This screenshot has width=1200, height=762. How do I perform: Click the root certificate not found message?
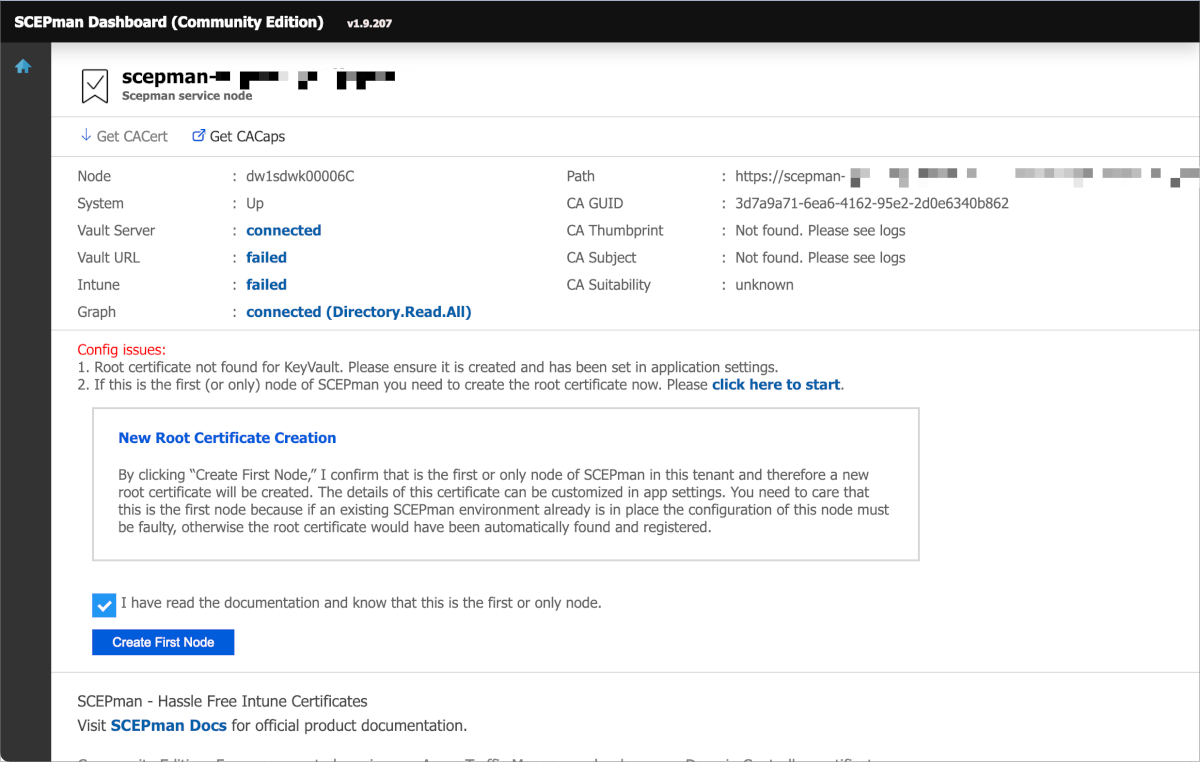(427, 367)
